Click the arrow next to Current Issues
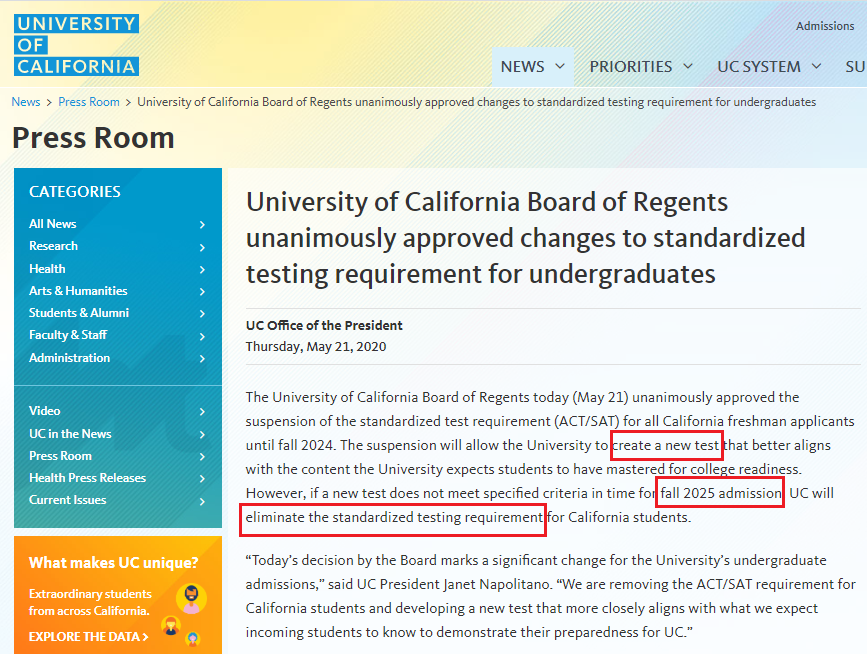 (x=202, y=501)
